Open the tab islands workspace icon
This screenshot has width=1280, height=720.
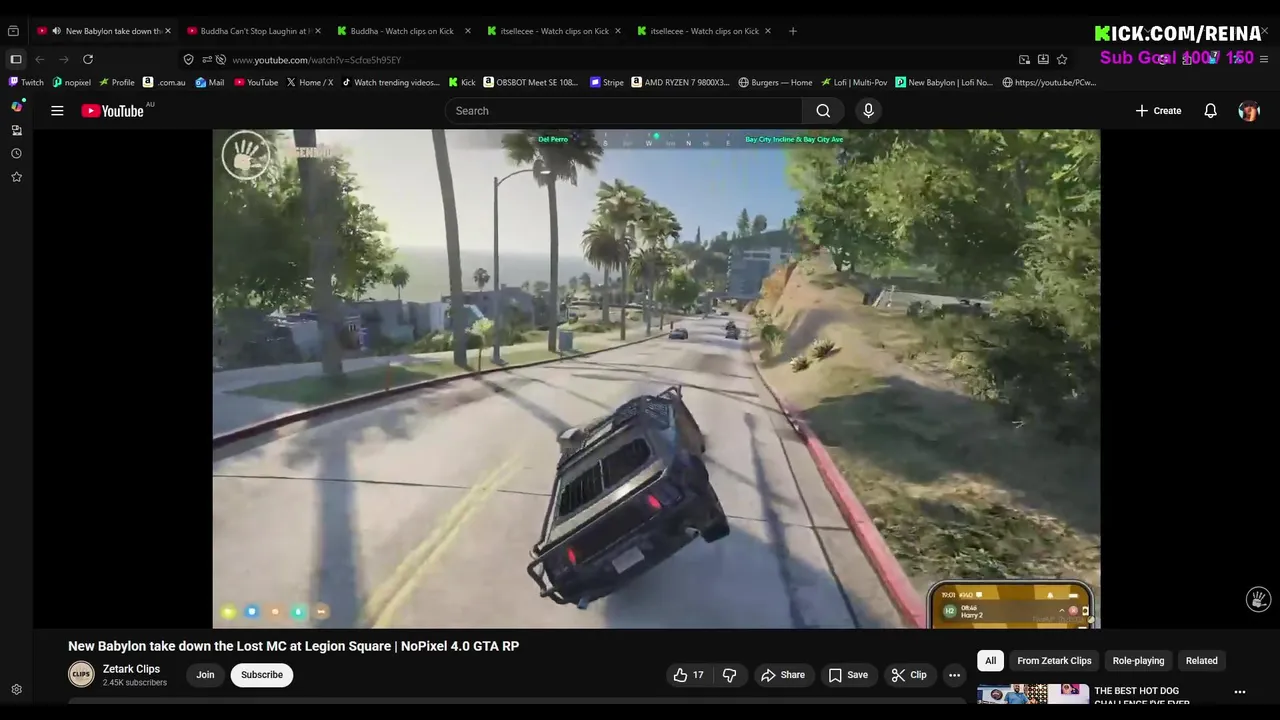[14, 31]
